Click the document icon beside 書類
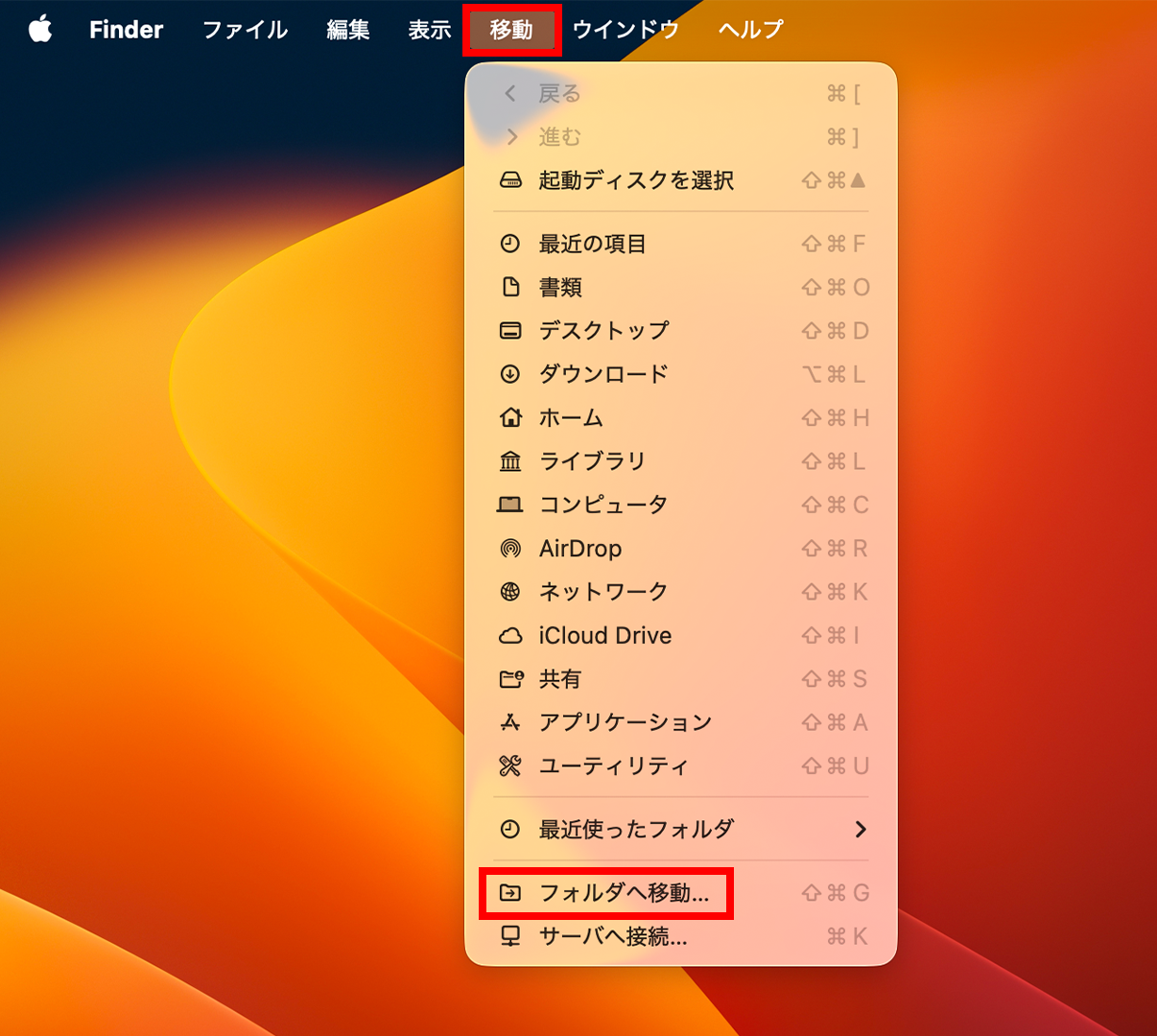The height and width of the screenshot is (1036, 1157). coord(510,287)
